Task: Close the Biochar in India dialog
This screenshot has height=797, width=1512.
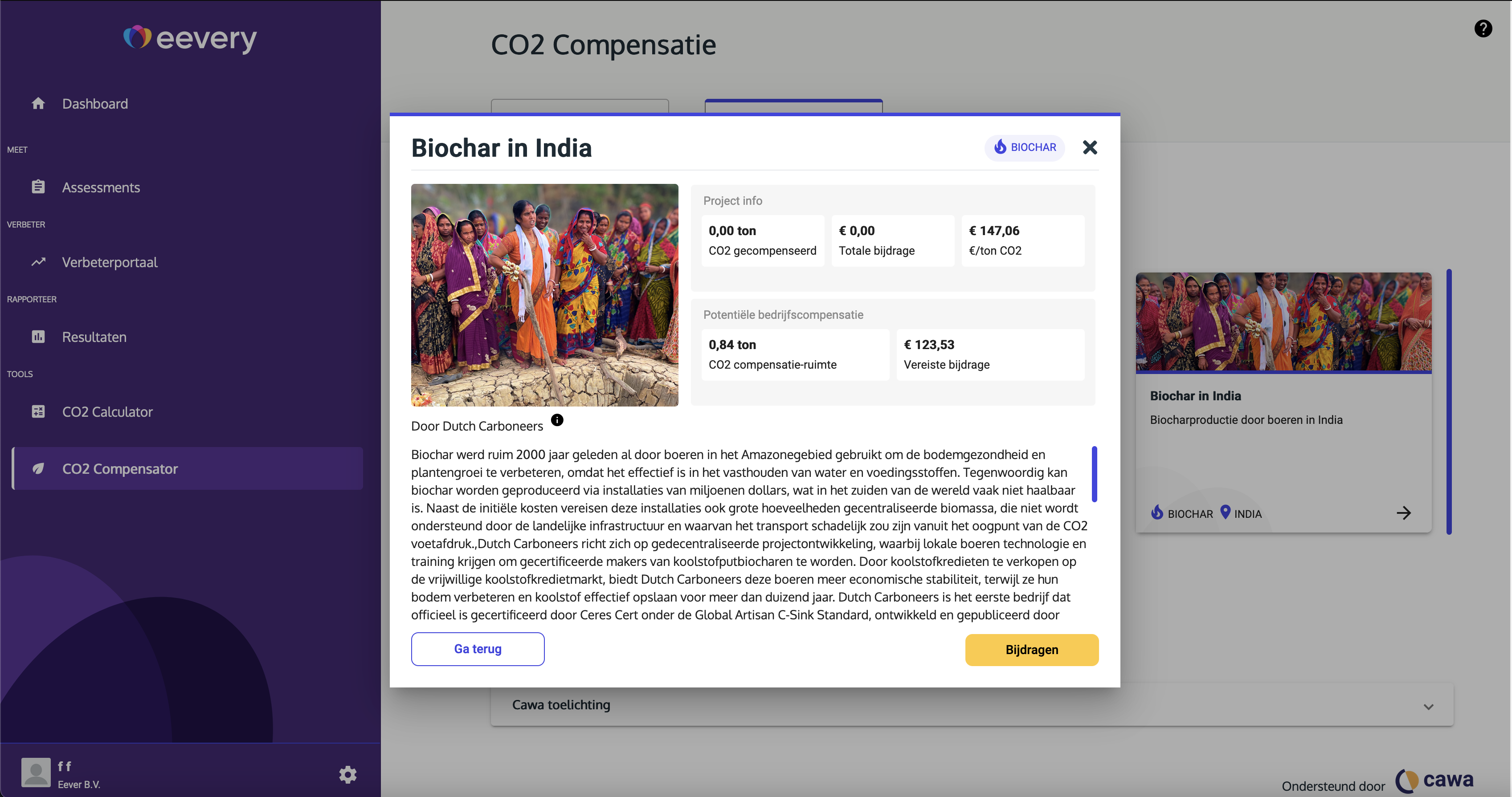Action: [x=1089, y=147]
